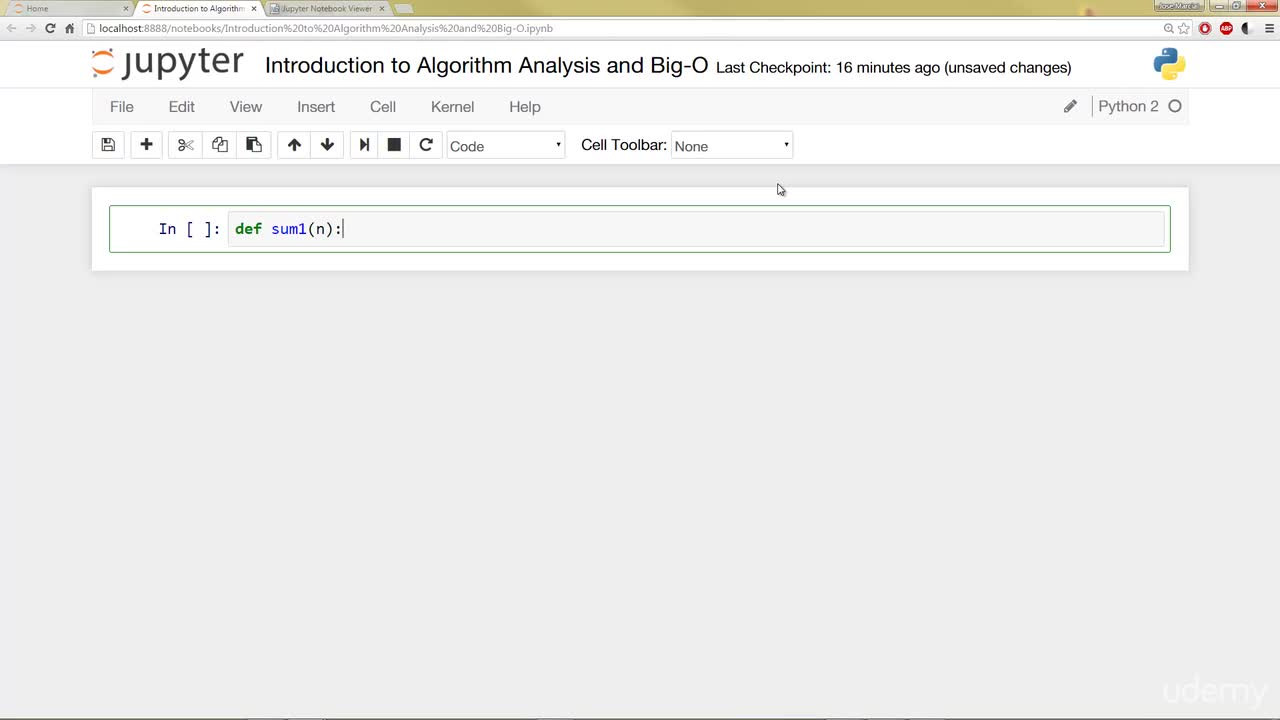Cut the selected cell using the scissors icon
The image size is (1280, 720).
[185, 145]
